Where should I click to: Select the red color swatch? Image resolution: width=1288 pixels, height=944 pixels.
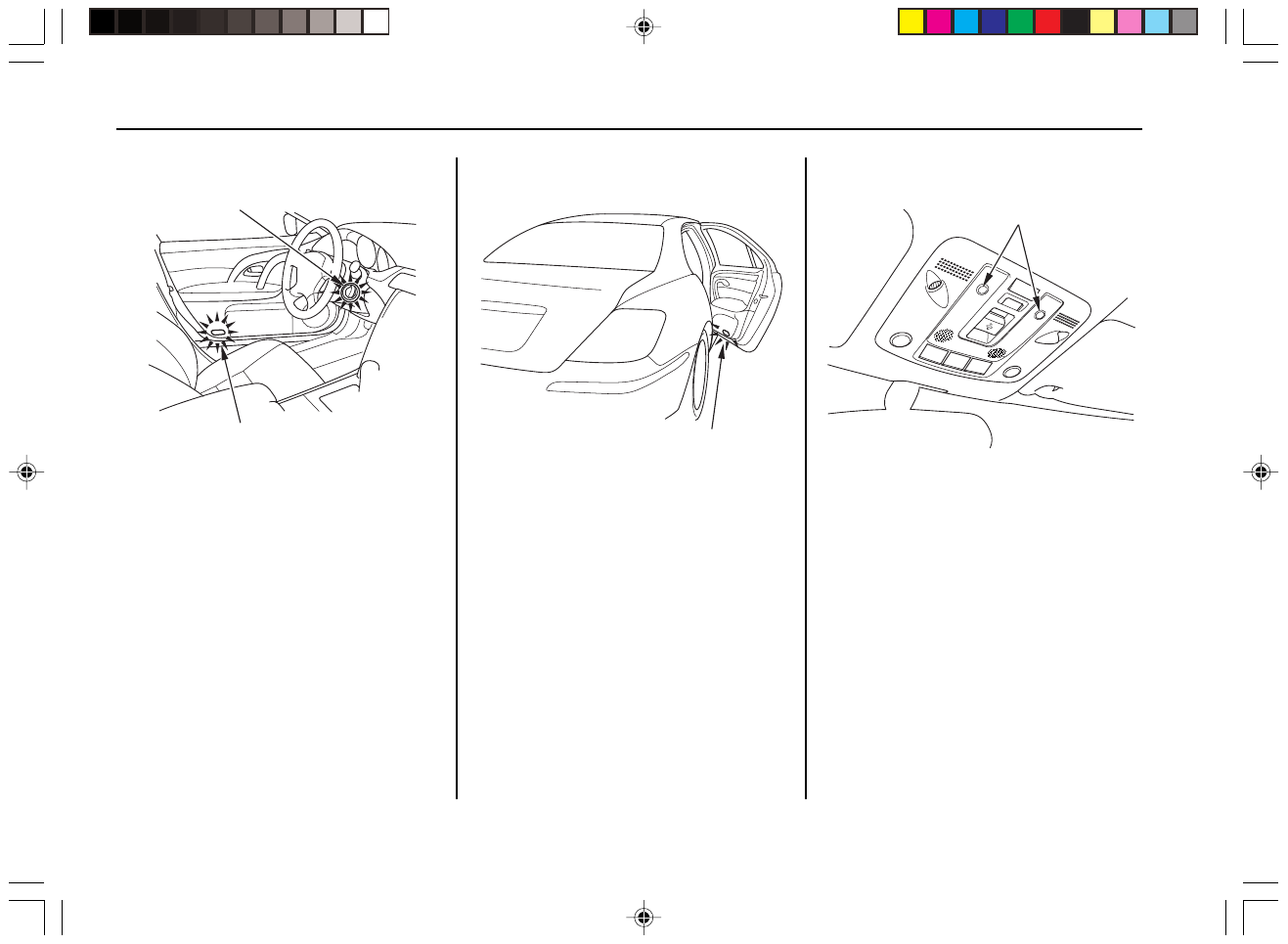pyautogui.click(x=1048, y=22)
